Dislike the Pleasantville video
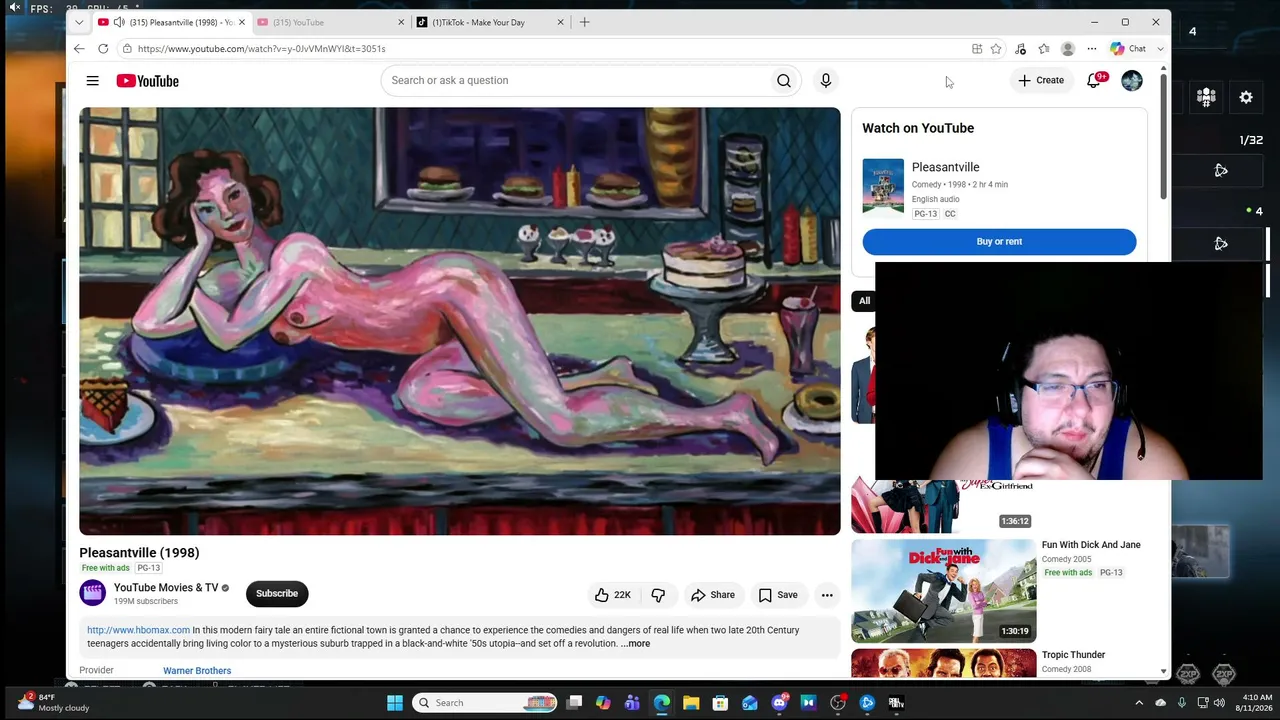 click(658, 595)
